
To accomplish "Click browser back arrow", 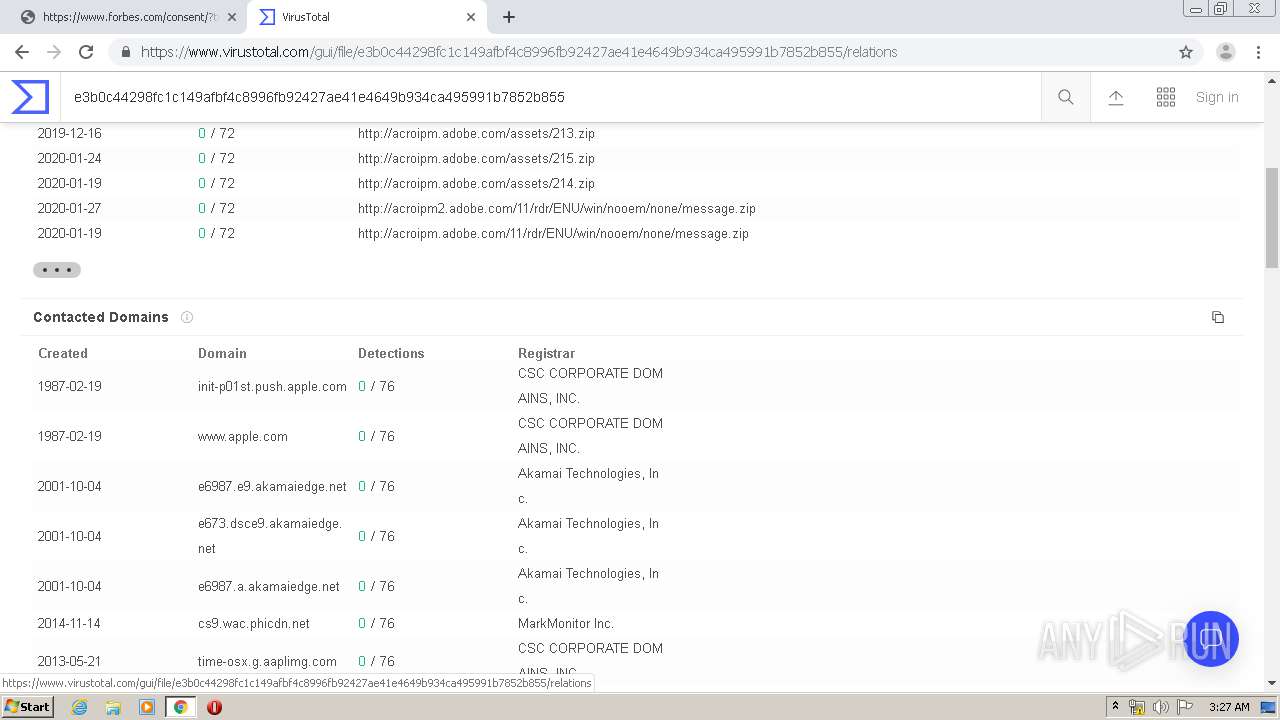I will pyautogui.click(x=22, y=52).
